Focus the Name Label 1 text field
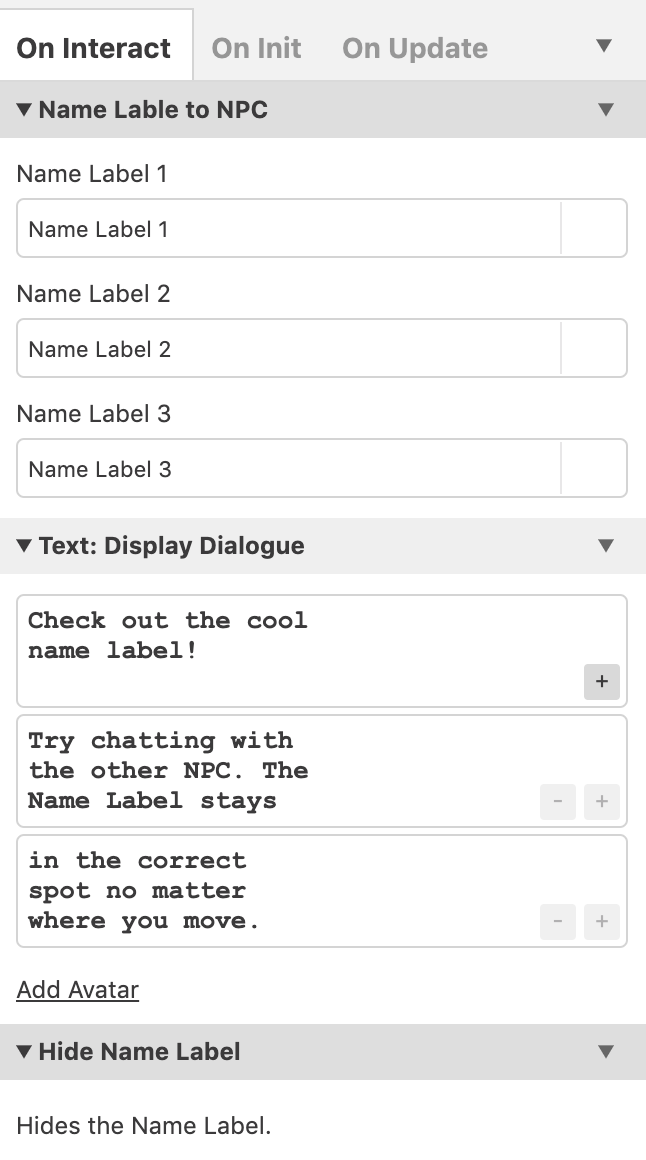This screenshot has width=646, height=1160. tap(289, 229)
